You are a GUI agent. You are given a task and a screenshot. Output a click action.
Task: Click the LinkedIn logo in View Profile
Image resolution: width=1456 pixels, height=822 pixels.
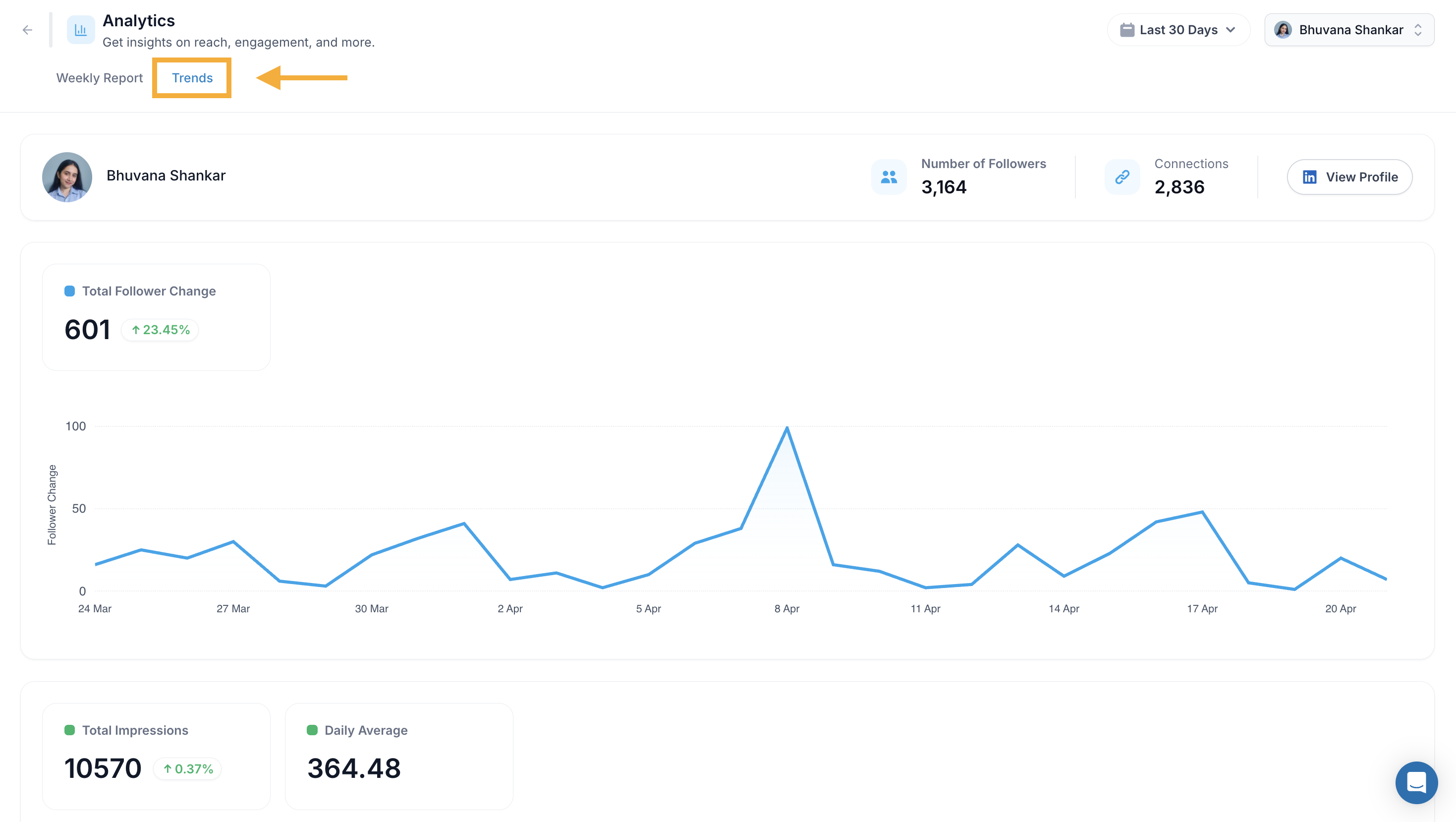(1310, 177)
